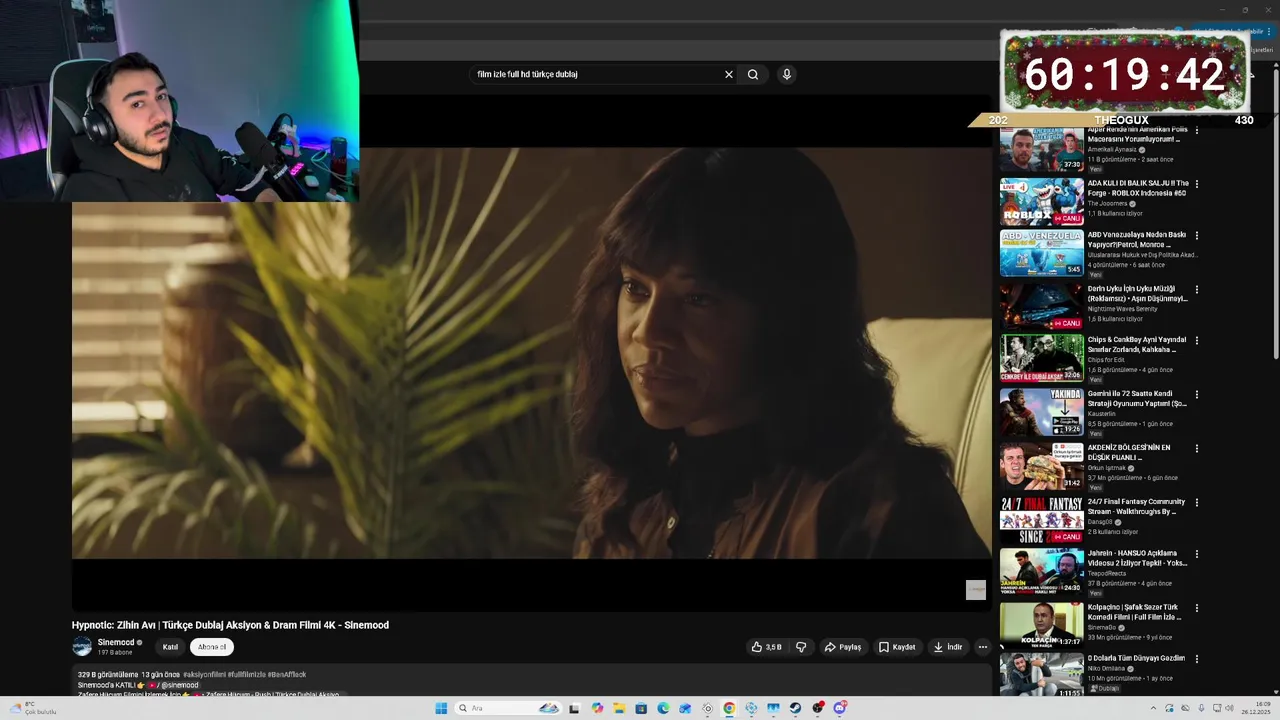Image resolution: width=1280 pixels, height=720 pixels.
Task: Open weather widget in taskbar
Action: coord(33,708)
